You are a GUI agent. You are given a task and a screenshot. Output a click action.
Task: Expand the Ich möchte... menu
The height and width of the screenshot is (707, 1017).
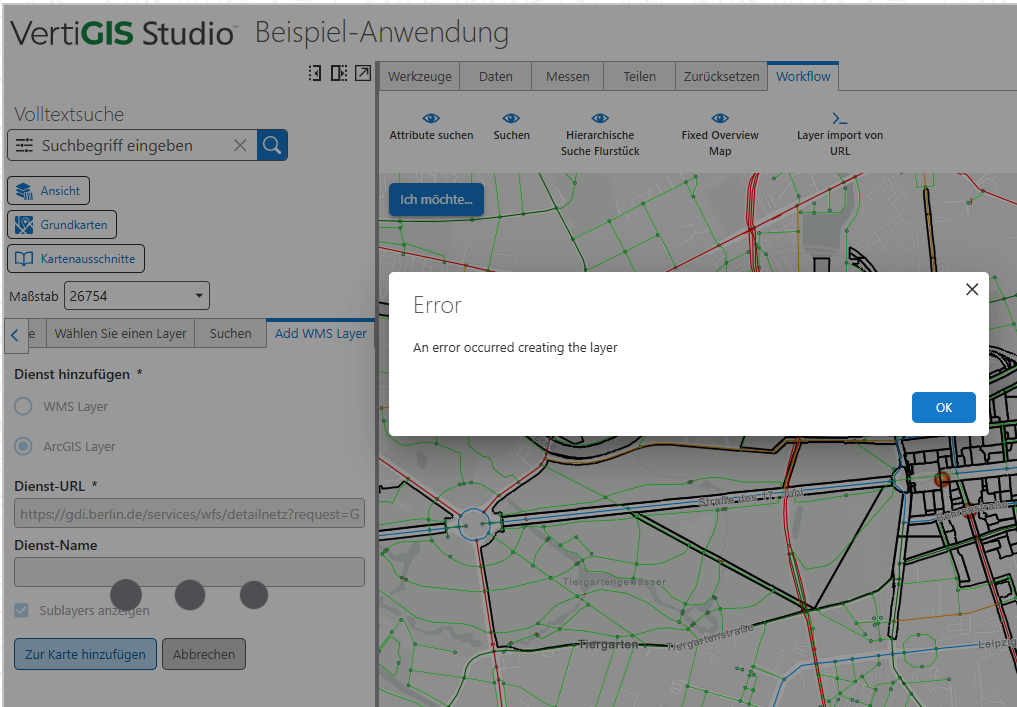[x=436, y=199]
